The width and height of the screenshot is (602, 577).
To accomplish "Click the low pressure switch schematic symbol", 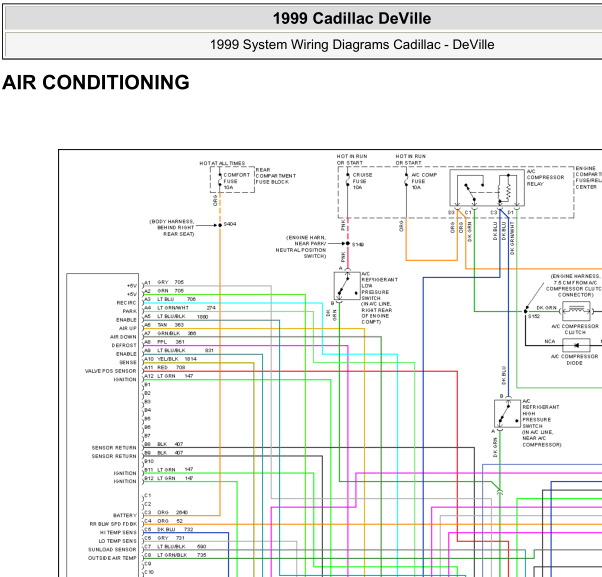I will [x=347, y=286].
